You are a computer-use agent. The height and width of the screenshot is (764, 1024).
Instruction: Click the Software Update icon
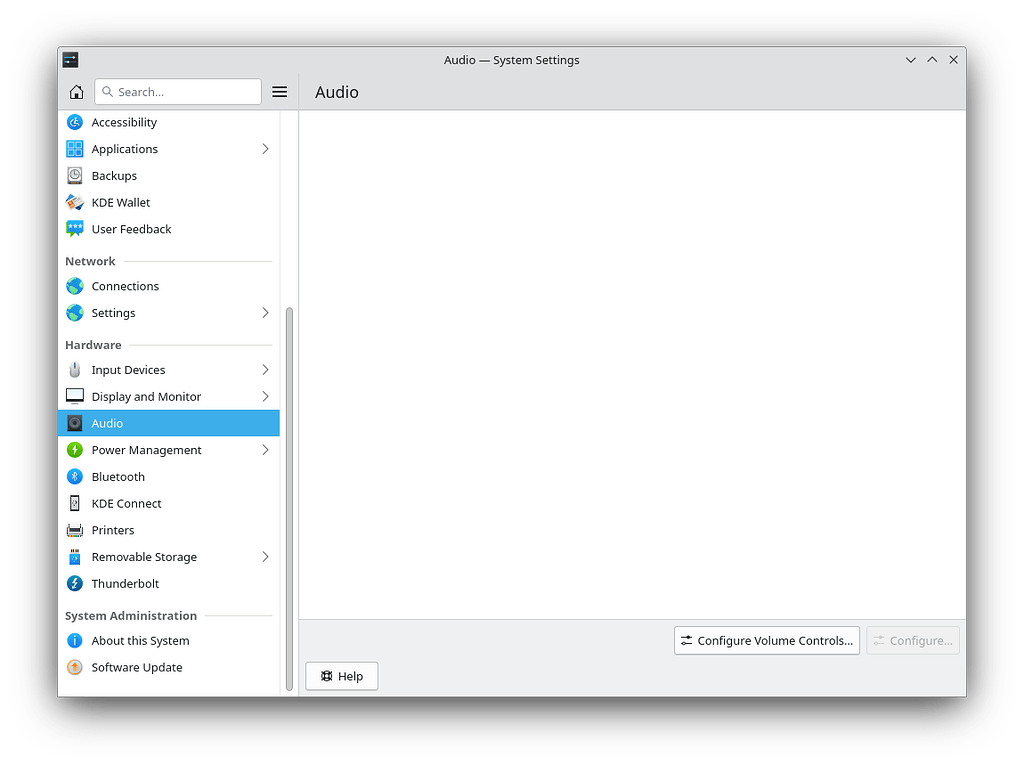click(75, 667)
